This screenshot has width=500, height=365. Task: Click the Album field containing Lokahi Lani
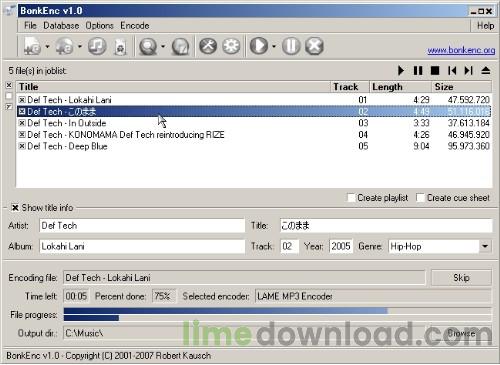(x=142, y=246)
